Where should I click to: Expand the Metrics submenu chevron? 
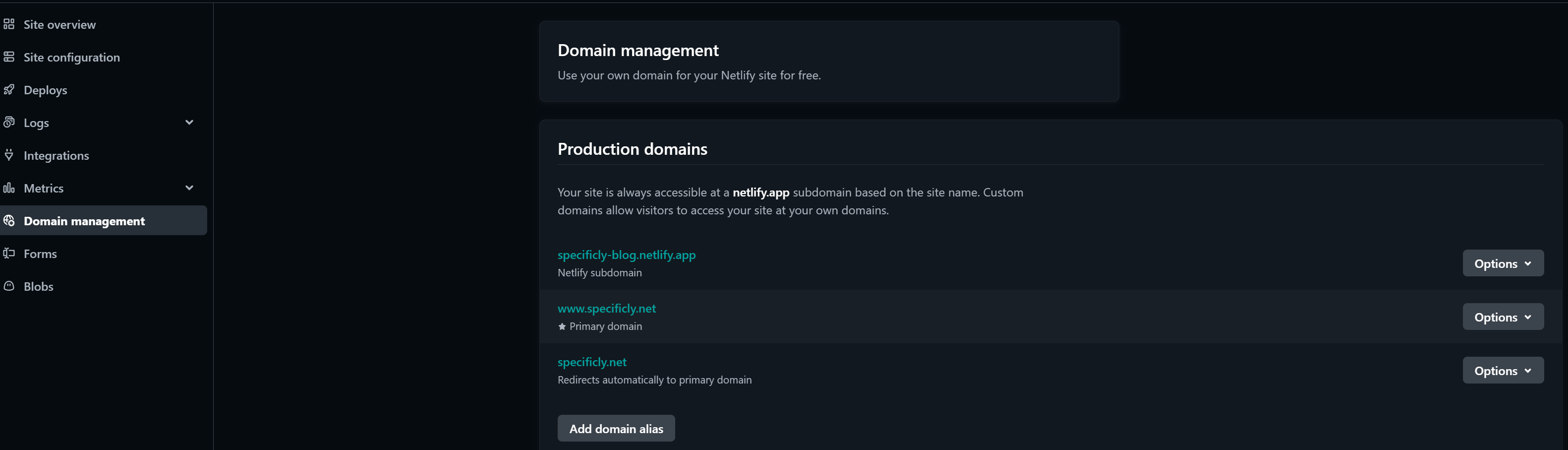(189, 188)
